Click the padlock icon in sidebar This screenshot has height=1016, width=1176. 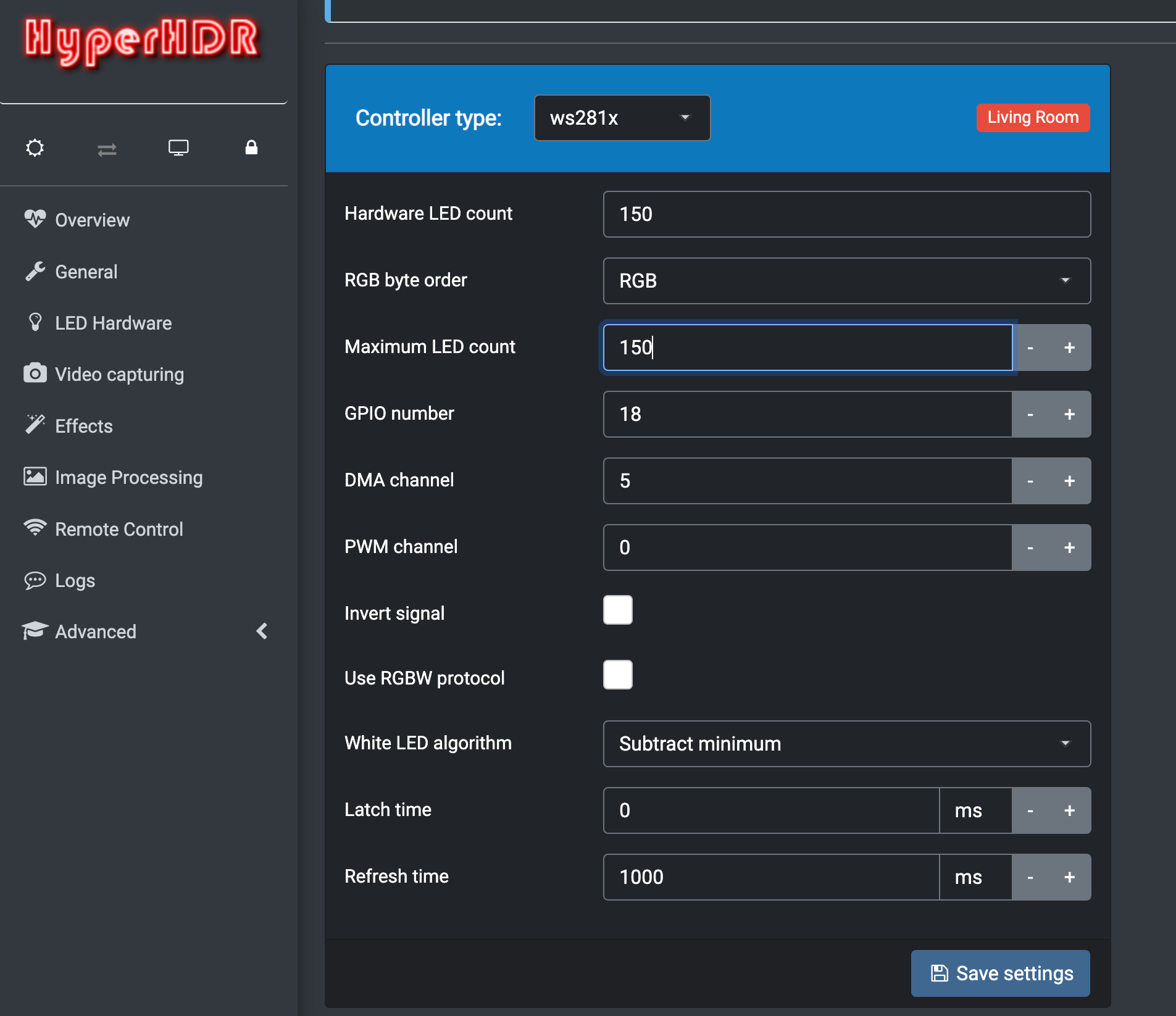tap(251, 148)
